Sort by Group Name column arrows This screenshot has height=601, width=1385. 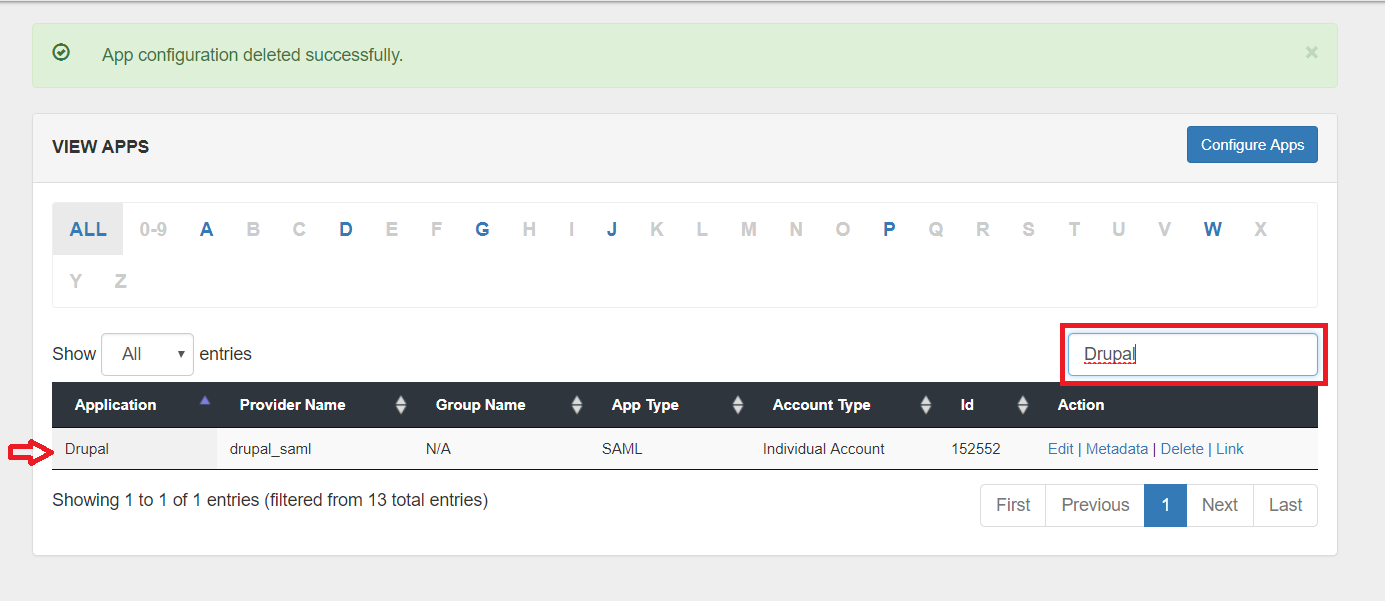coord(577,405)
